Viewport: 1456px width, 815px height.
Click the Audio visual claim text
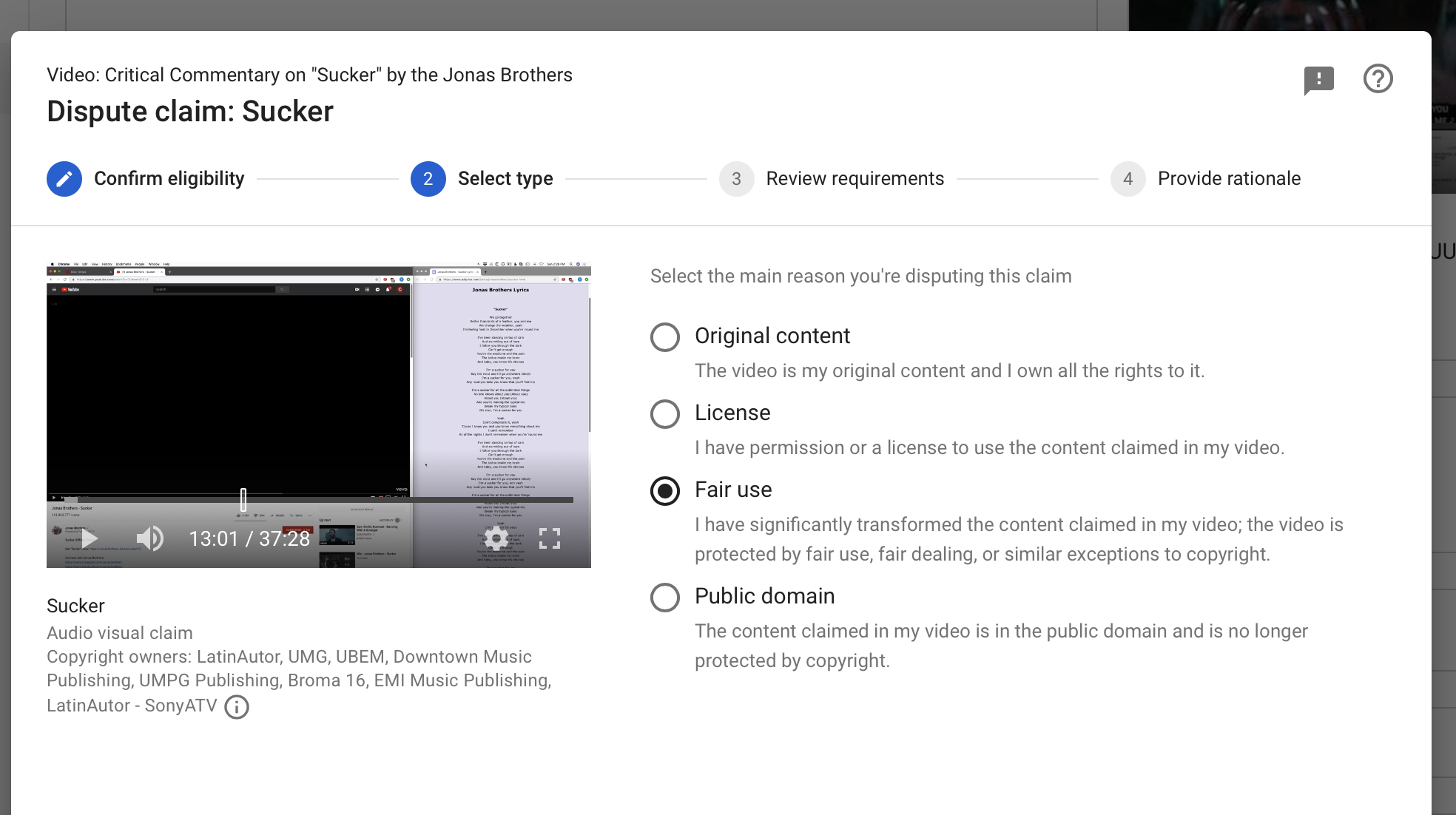(120, 633)
